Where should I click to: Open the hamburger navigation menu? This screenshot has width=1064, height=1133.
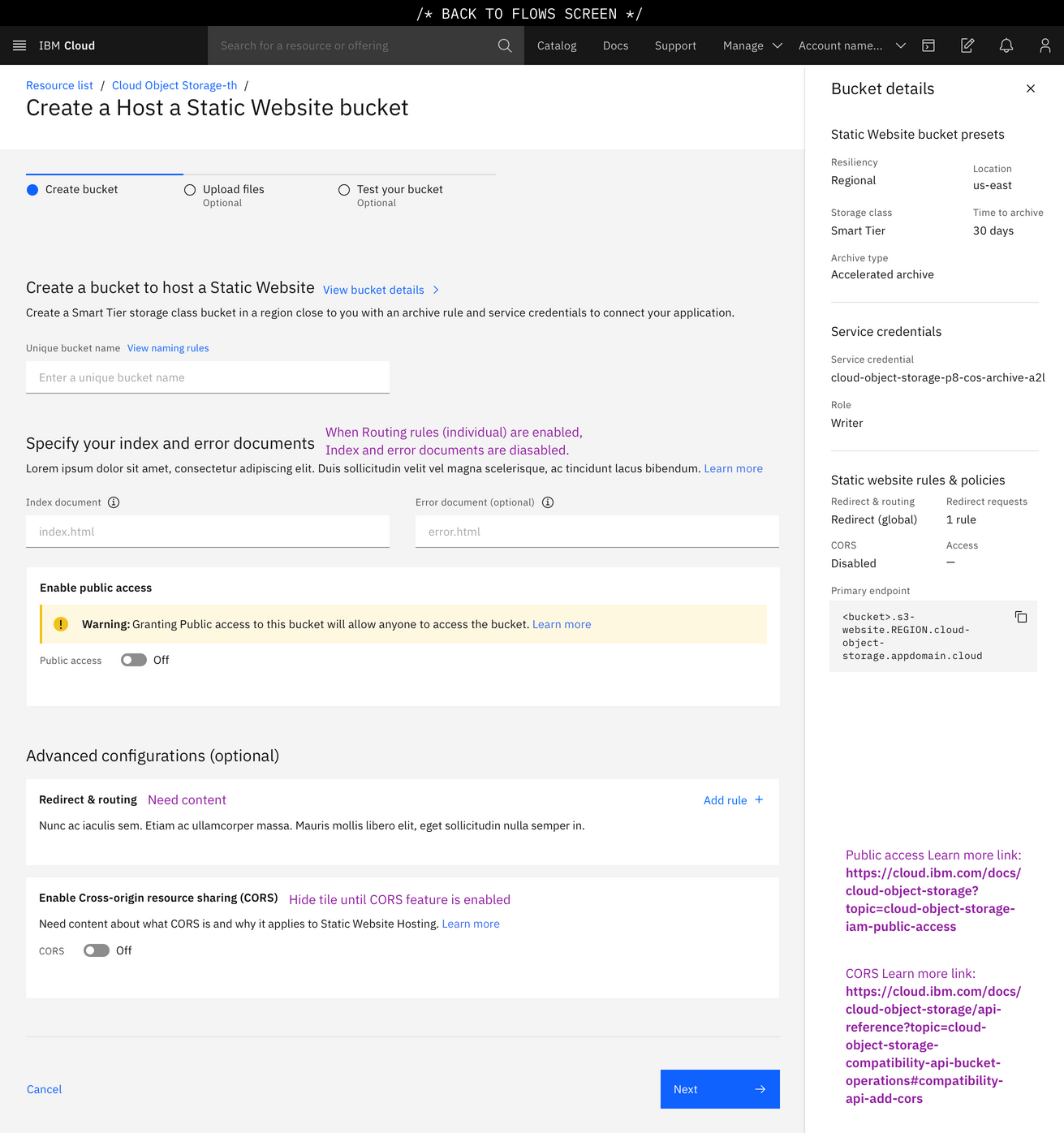(19, 45)
